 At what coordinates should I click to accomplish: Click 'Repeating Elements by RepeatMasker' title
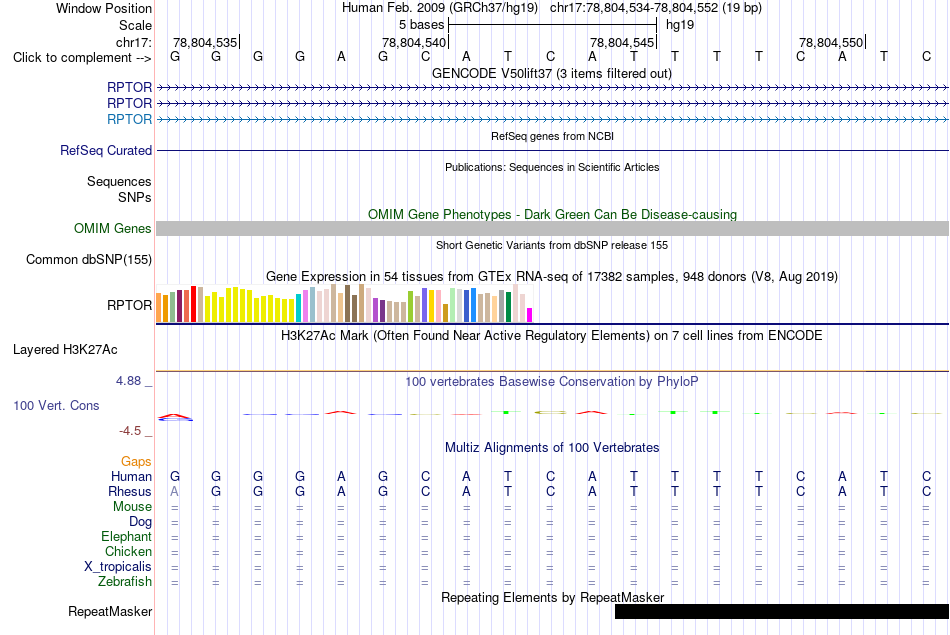pyautogui.click(x=552, y=597)
